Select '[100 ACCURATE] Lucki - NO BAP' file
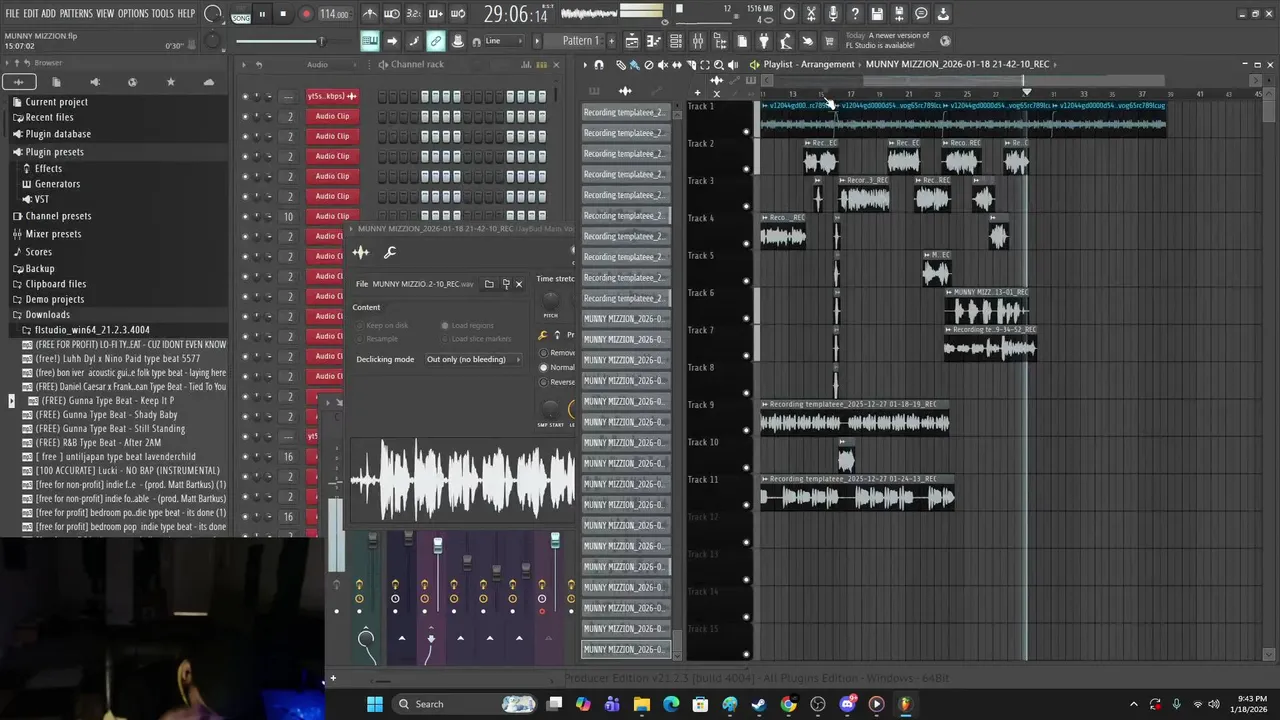This screenshot has width=1280, height=720. 128,470
